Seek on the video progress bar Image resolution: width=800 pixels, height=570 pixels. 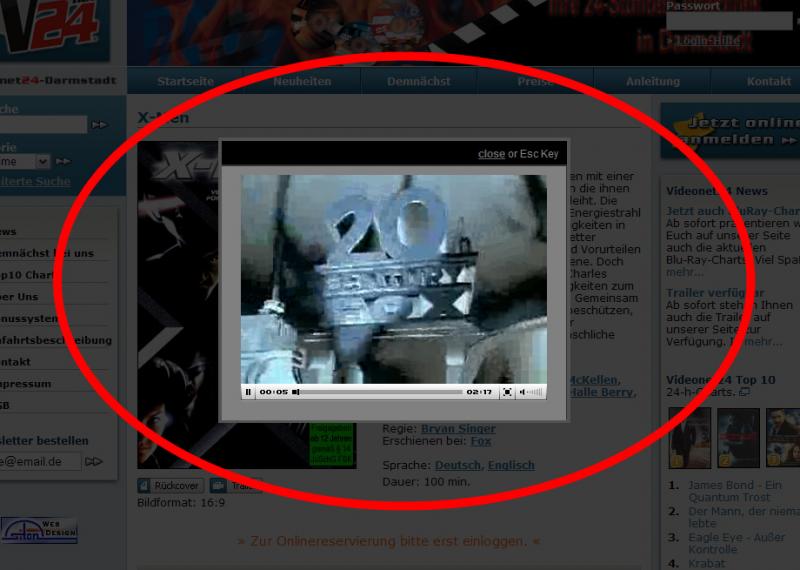point(379,392)
